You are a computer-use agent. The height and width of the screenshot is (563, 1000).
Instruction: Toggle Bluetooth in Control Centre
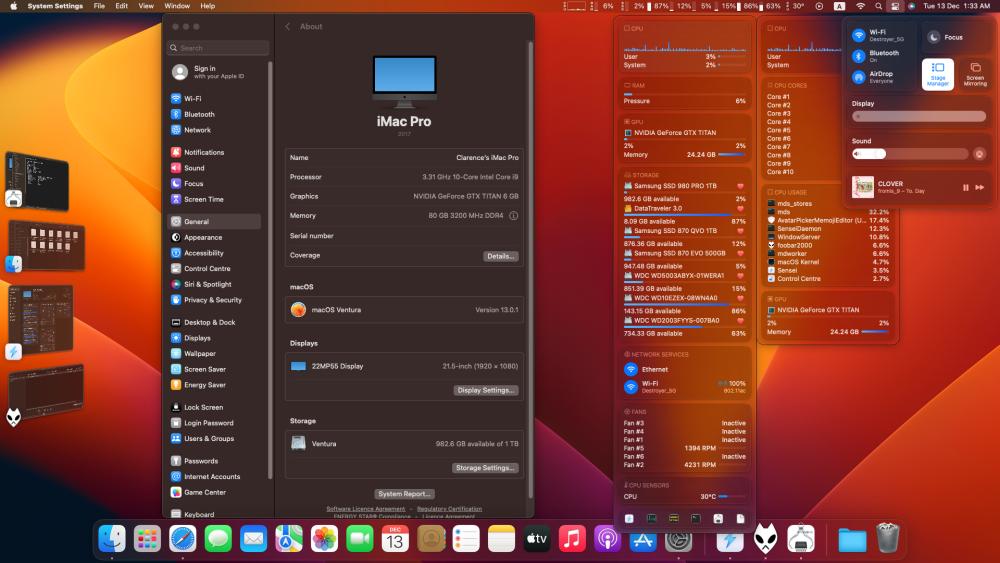[x=858, y=56]
